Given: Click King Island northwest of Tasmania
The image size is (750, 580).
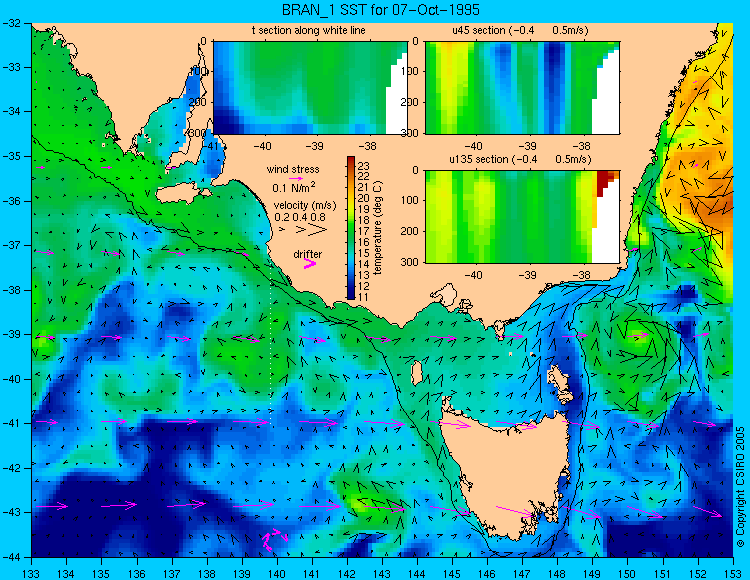Looking at the screenshot, I should tap(417, 373).
